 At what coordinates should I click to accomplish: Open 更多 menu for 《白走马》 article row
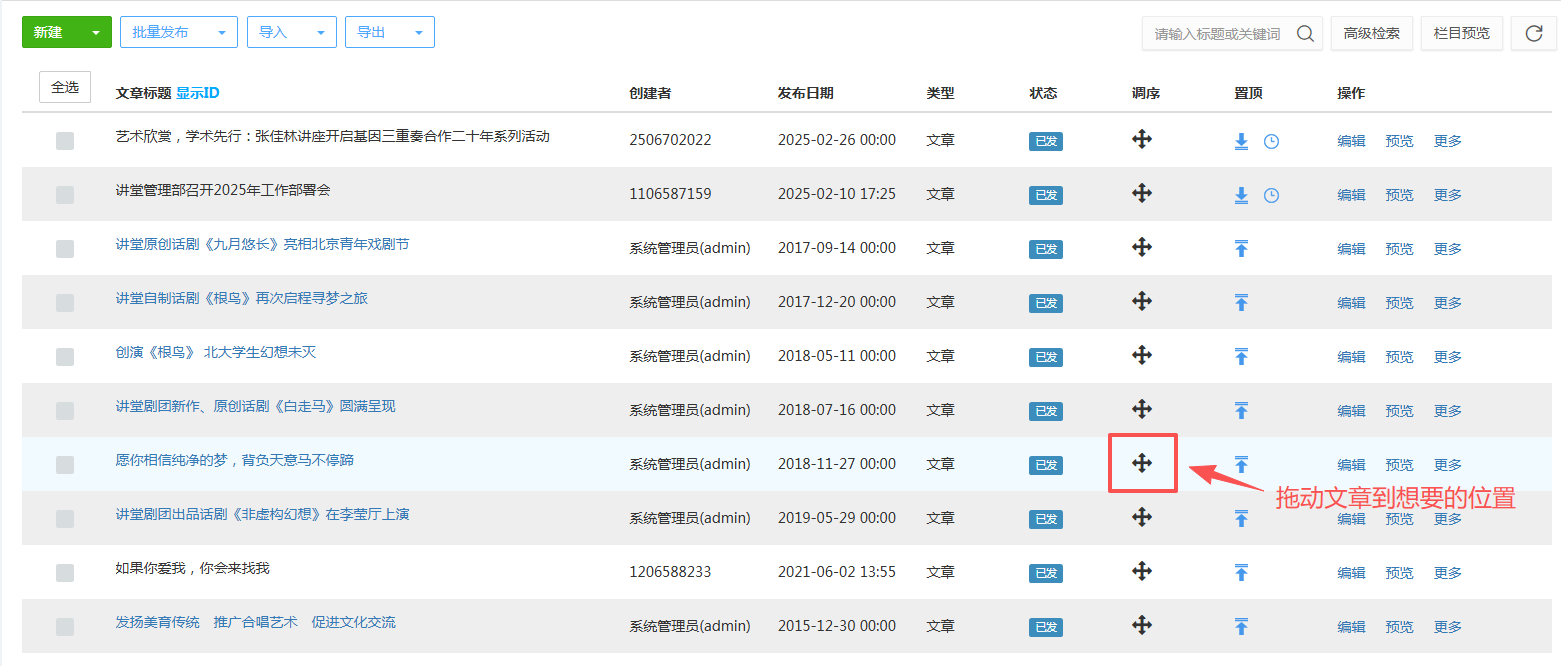[x=1447, y=411]
